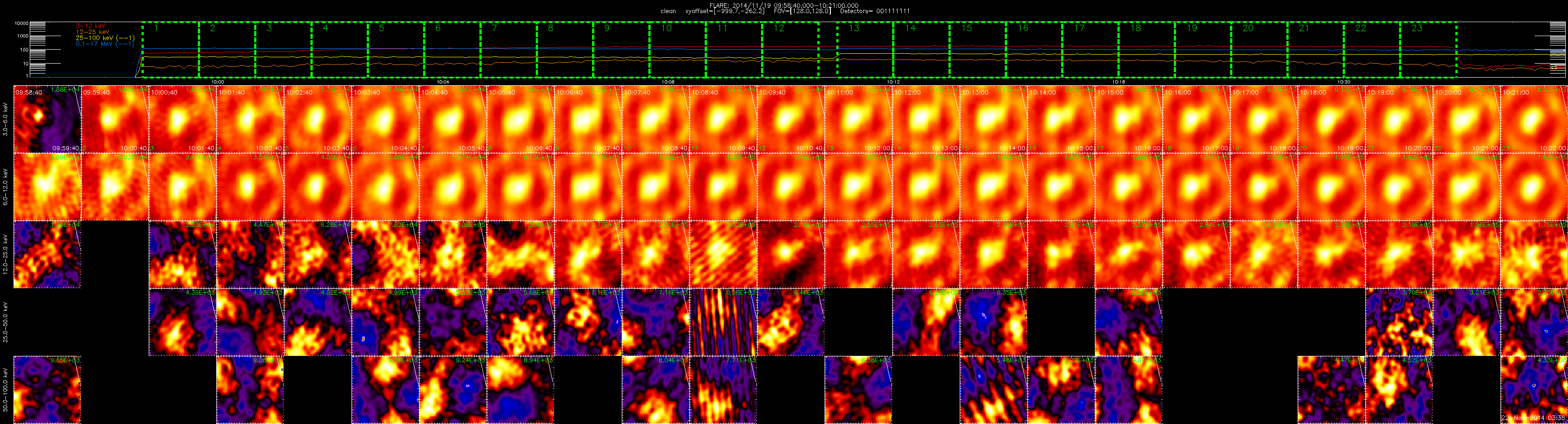Select time interval 4 in the lightcurve
This screenshot has width=1568, height=424.
(340, 50)
